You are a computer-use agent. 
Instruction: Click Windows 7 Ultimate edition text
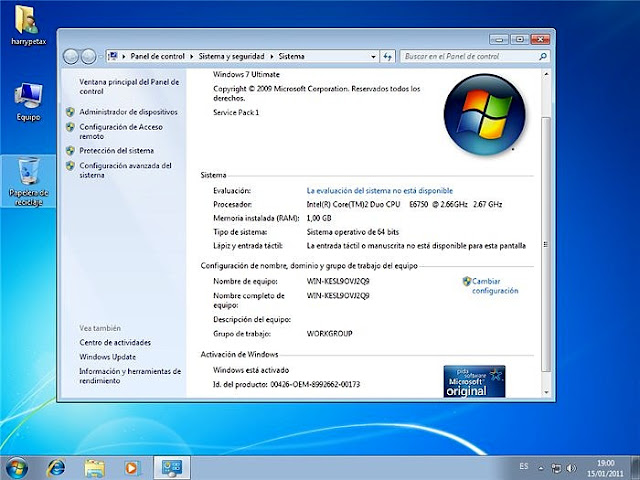click(x=247, y=74)
